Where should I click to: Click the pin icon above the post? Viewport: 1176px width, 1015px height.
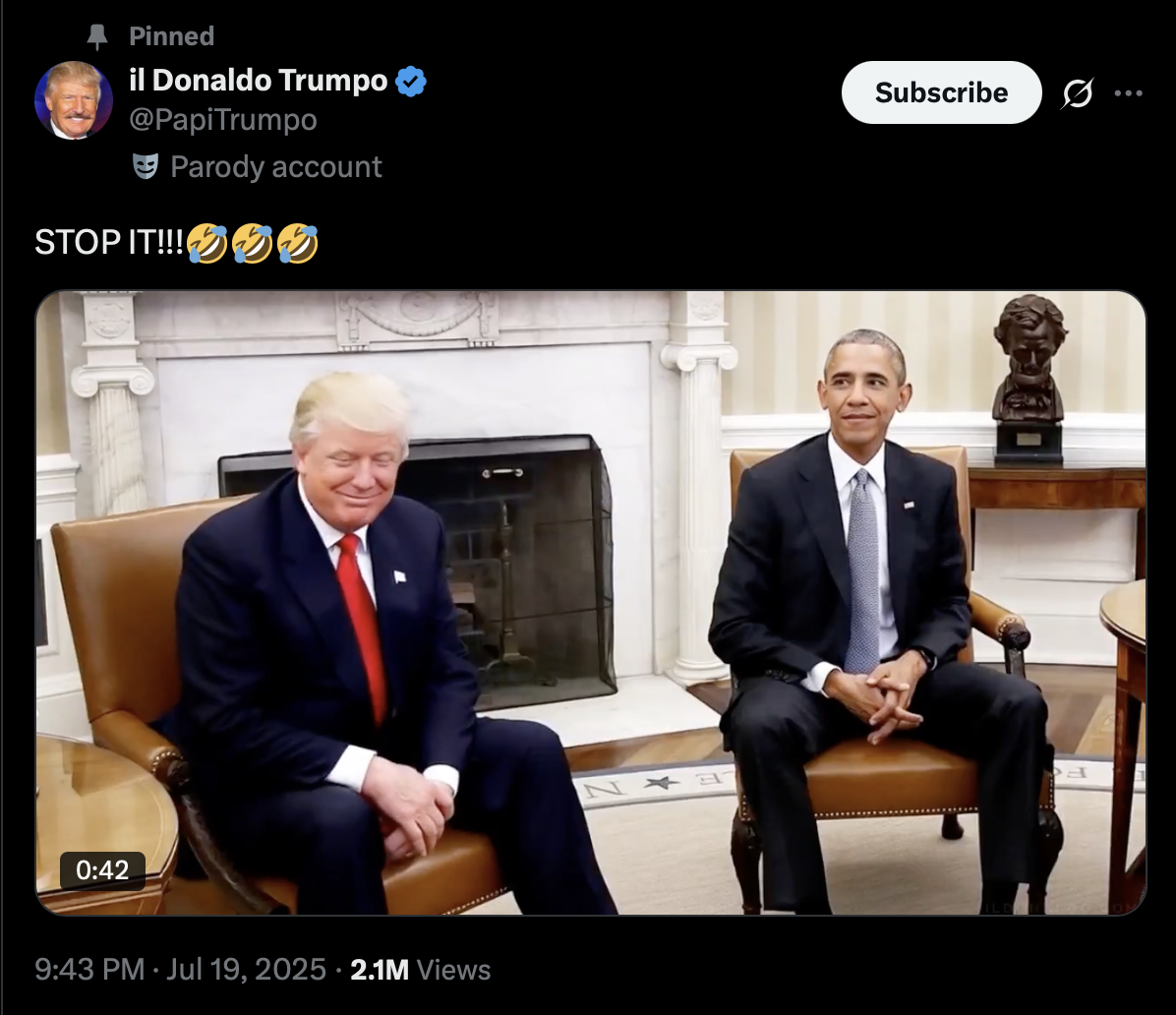coord(96,36)
